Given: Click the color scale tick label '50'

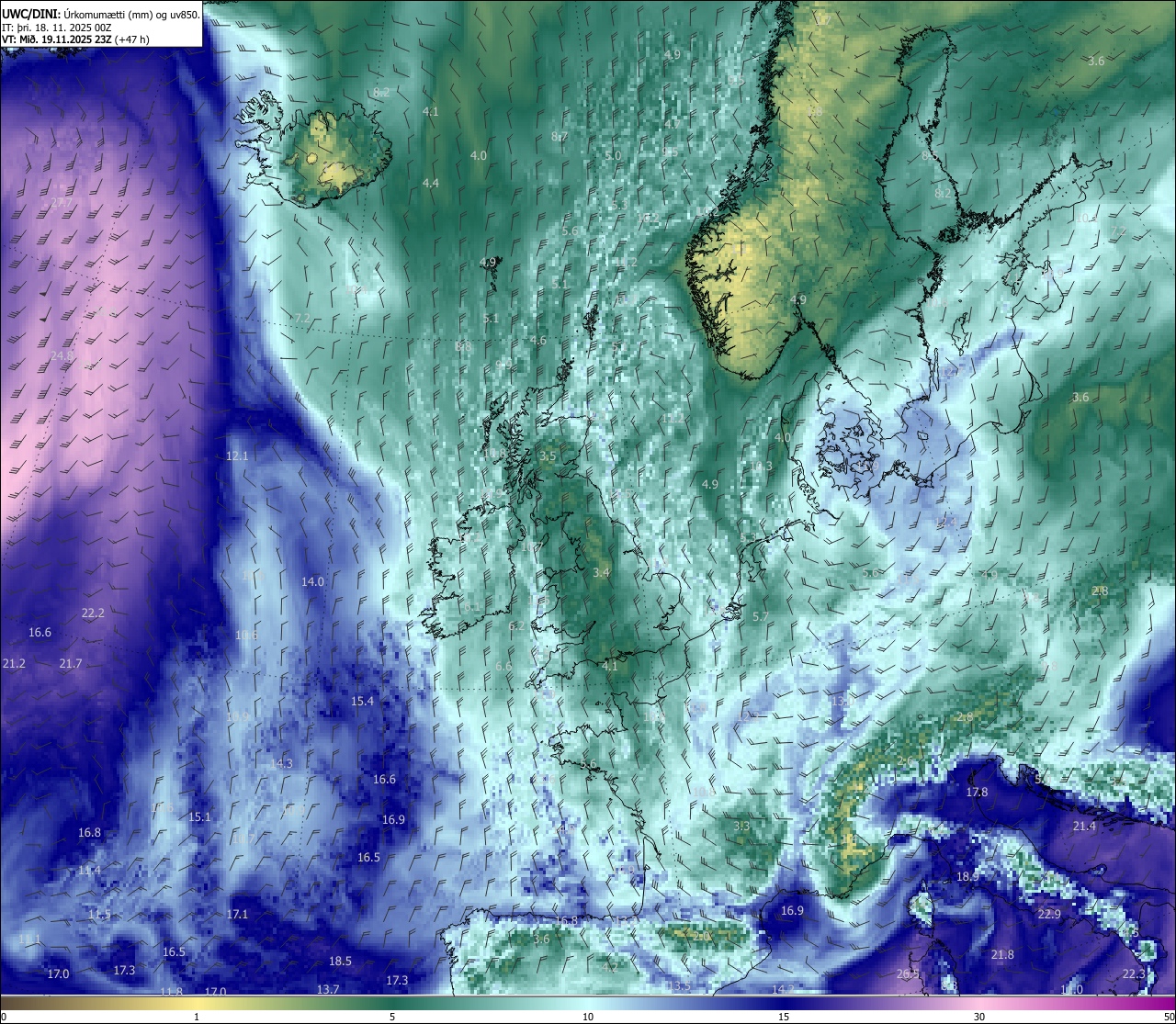Looking at the screenshot, I should tap(1169, 1017).
